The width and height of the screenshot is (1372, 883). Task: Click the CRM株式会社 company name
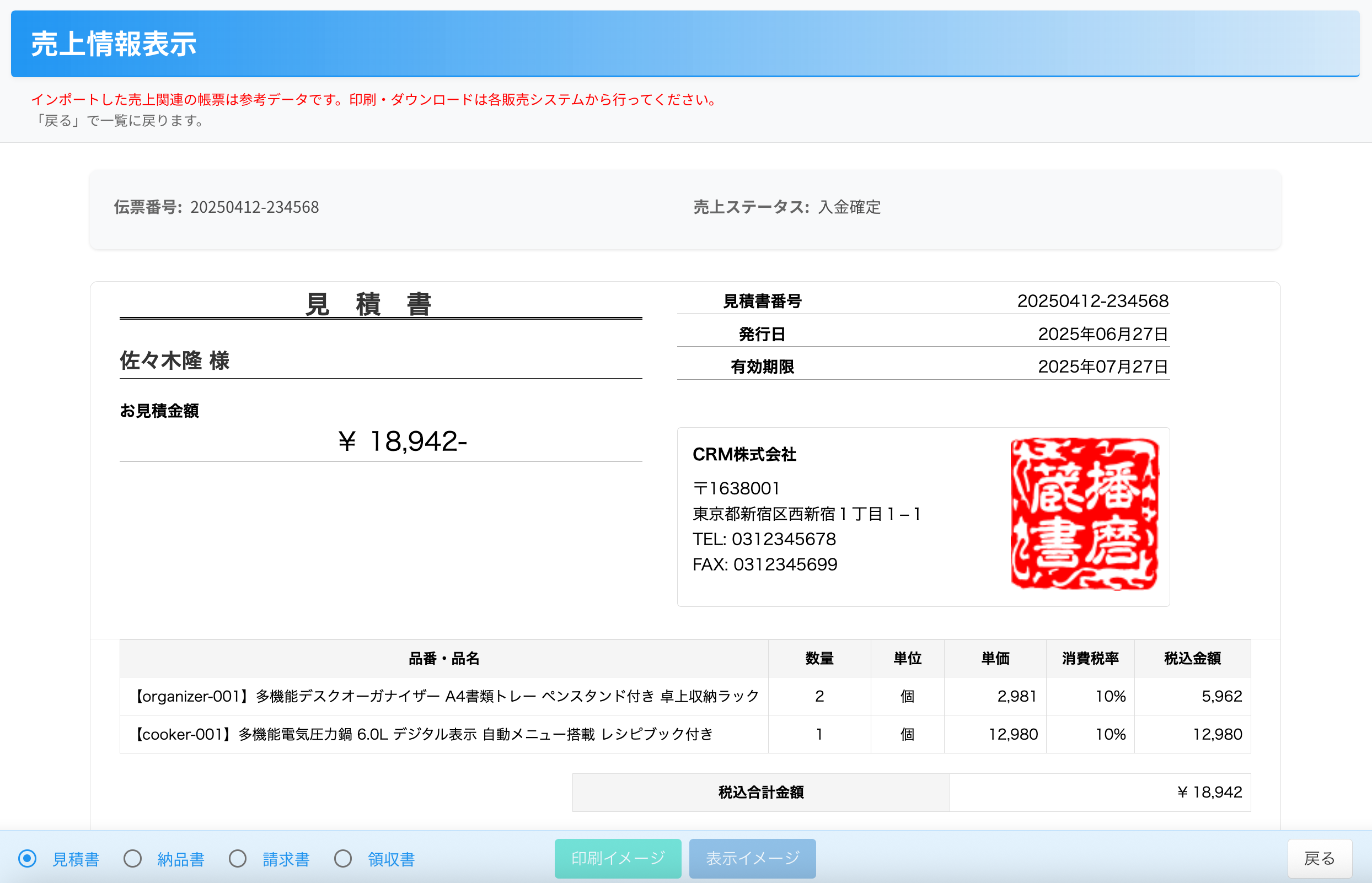[744, 455]
